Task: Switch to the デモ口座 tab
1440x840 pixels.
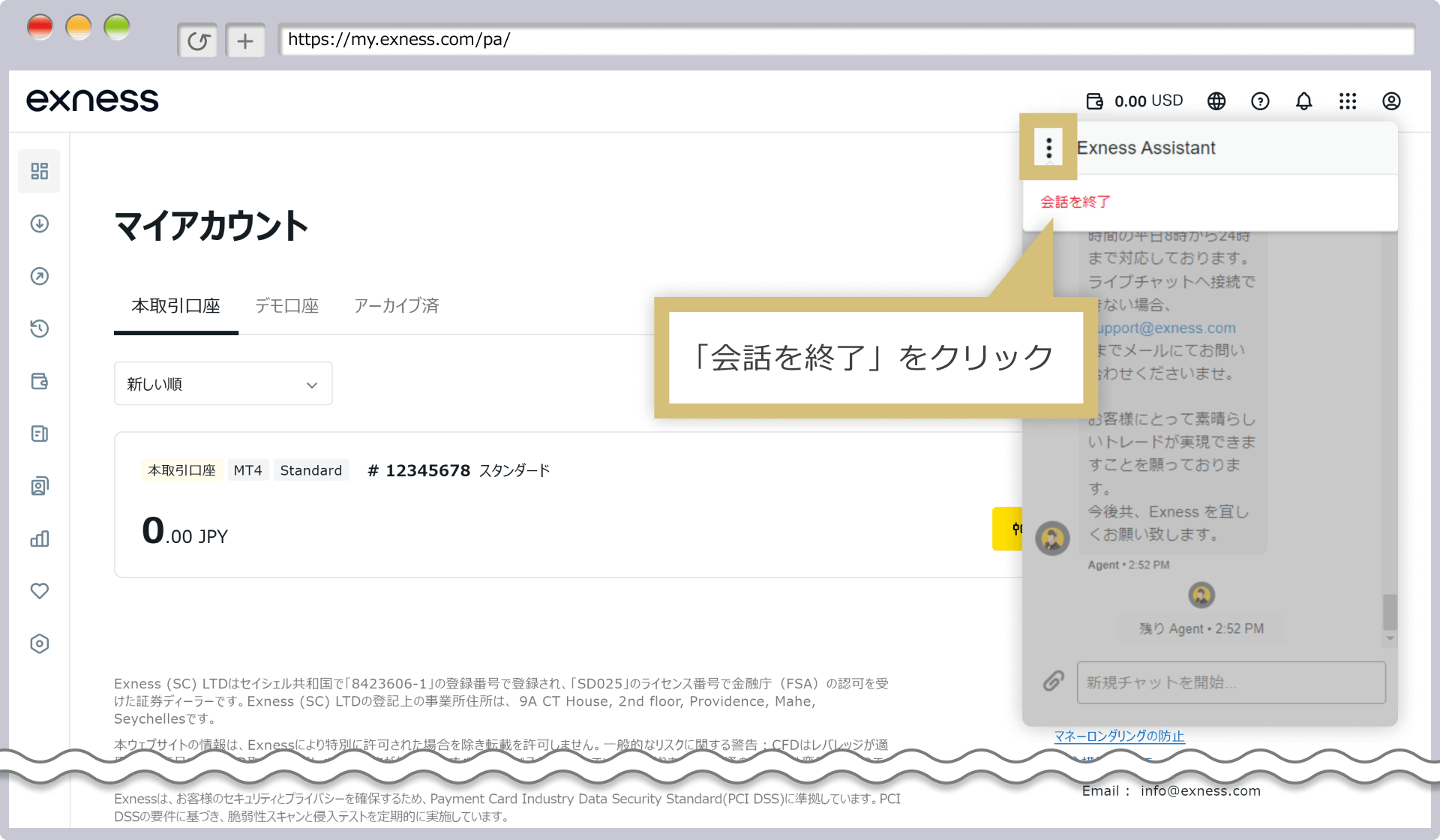Action: 287,306
